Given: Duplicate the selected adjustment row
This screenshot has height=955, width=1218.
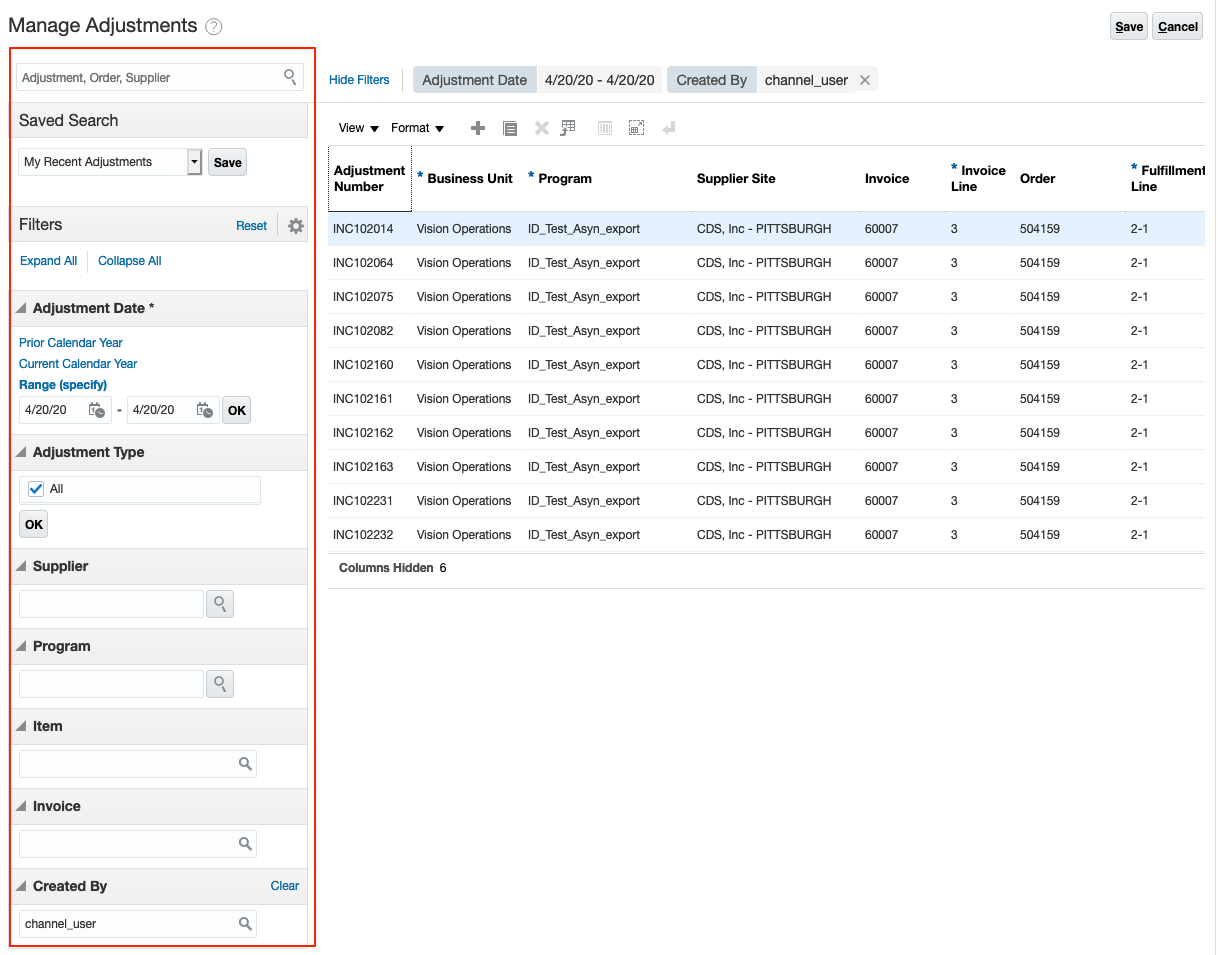Looking at the screenshot, I should click(510, 128).
